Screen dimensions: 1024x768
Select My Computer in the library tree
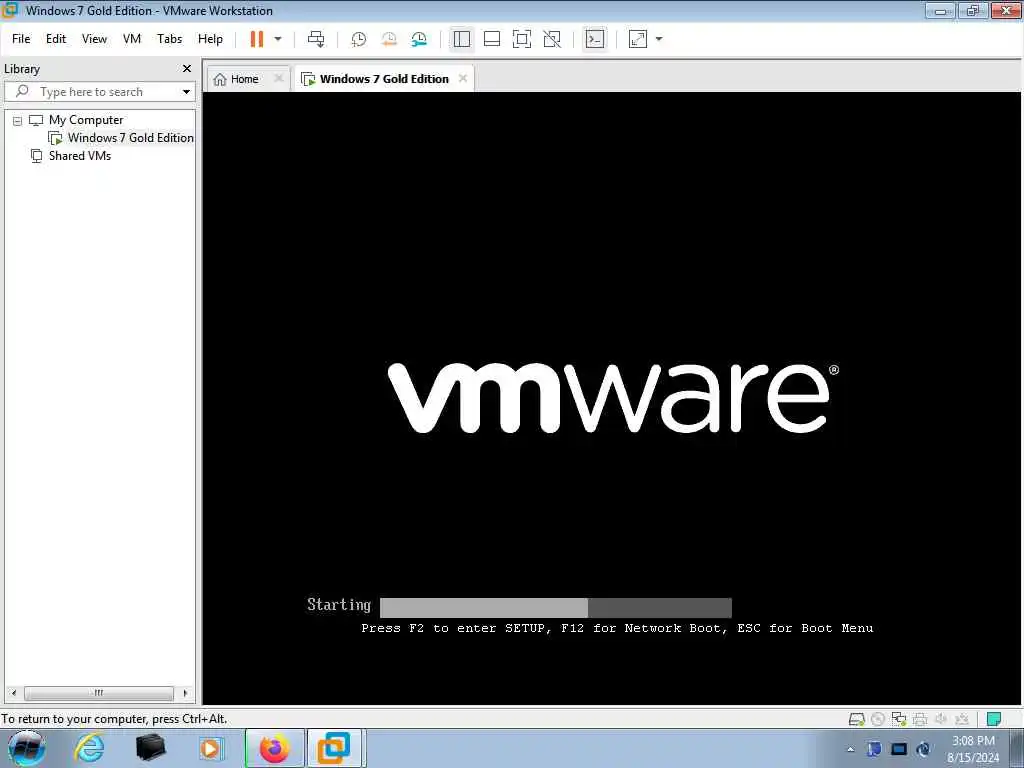click(86, 120)
